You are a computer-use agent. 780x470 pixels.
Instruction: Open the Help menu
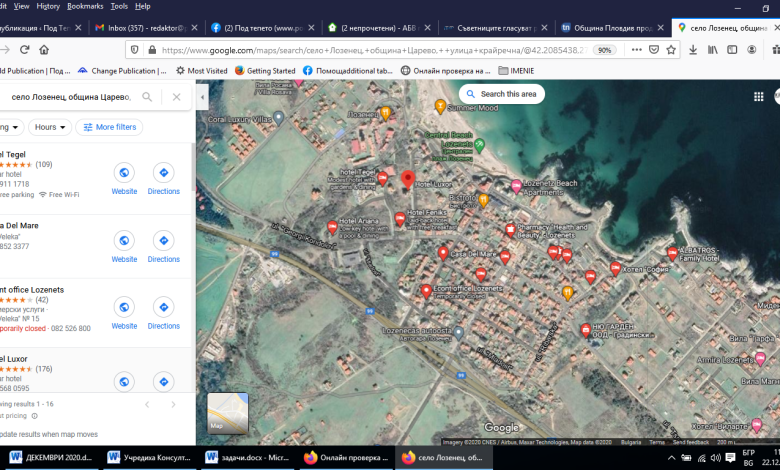(143, 6)
